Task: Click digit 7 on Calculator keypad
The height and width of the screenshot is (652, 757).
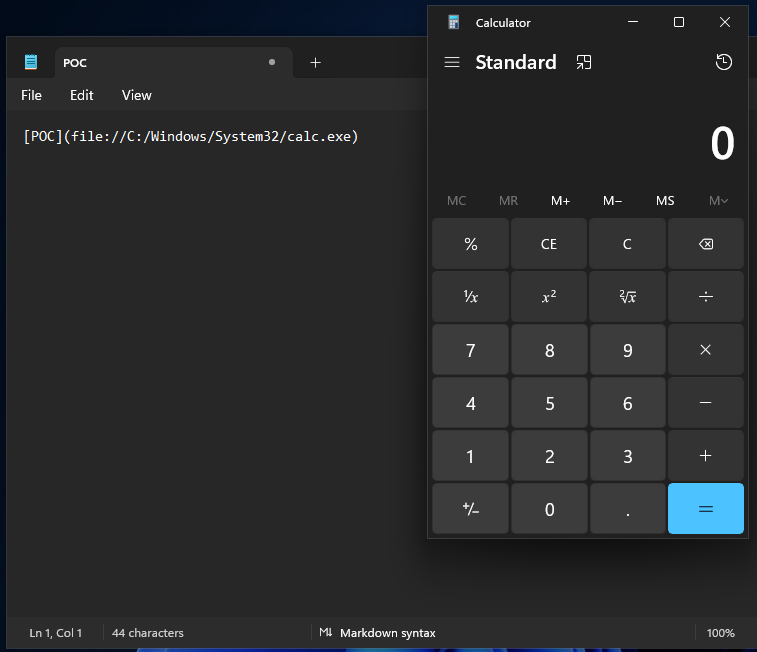Action: 471,350
